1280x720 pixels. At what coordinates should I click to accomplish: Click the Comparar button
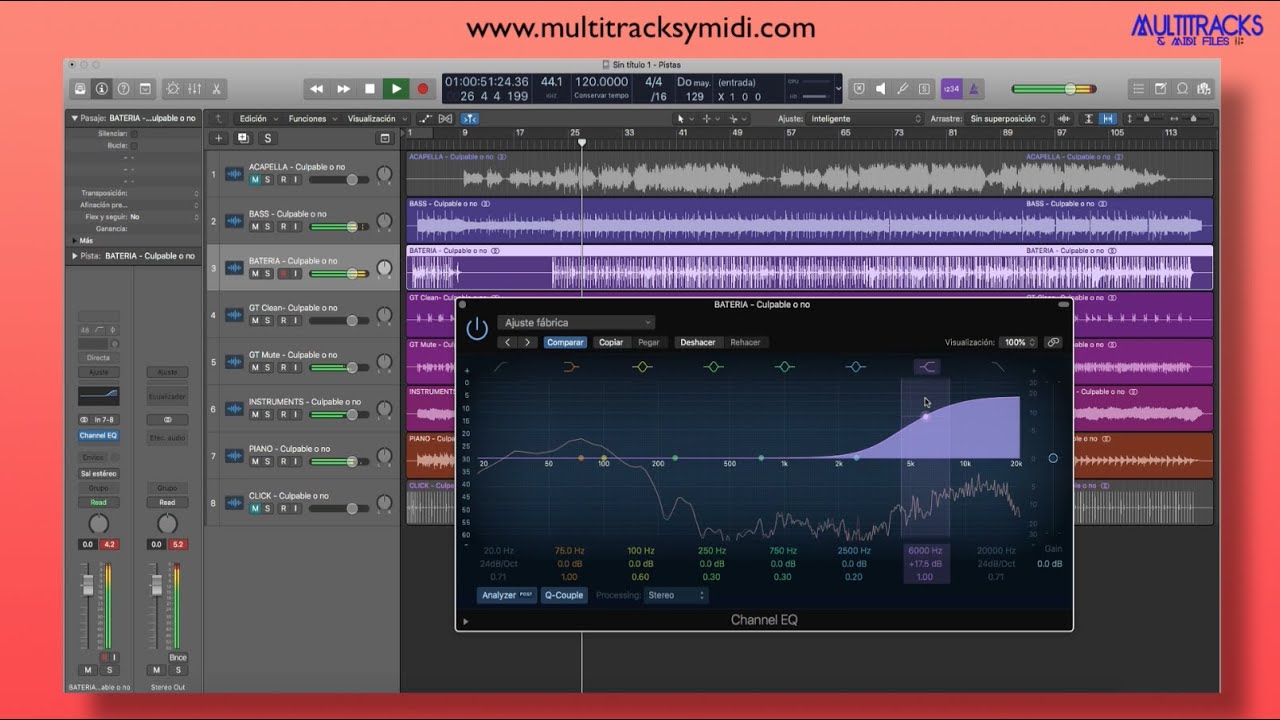point(565,342)
